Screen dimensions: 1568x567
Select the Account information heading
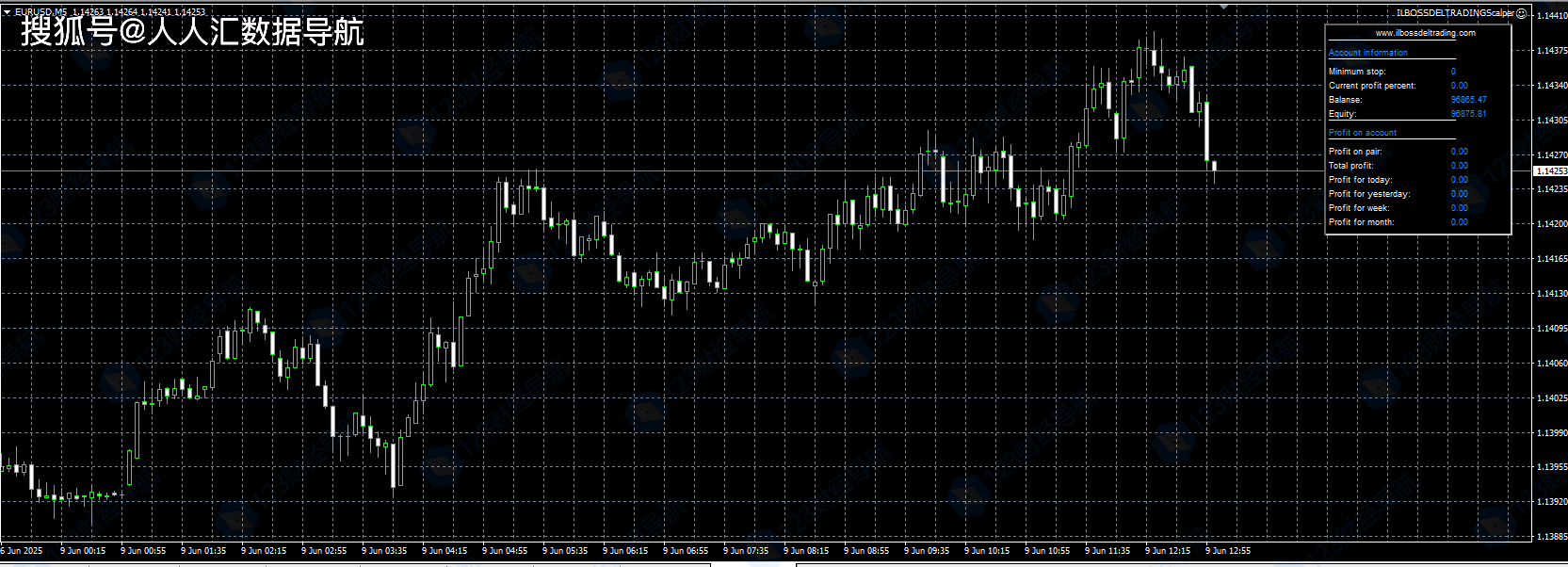pos(1367,53)
